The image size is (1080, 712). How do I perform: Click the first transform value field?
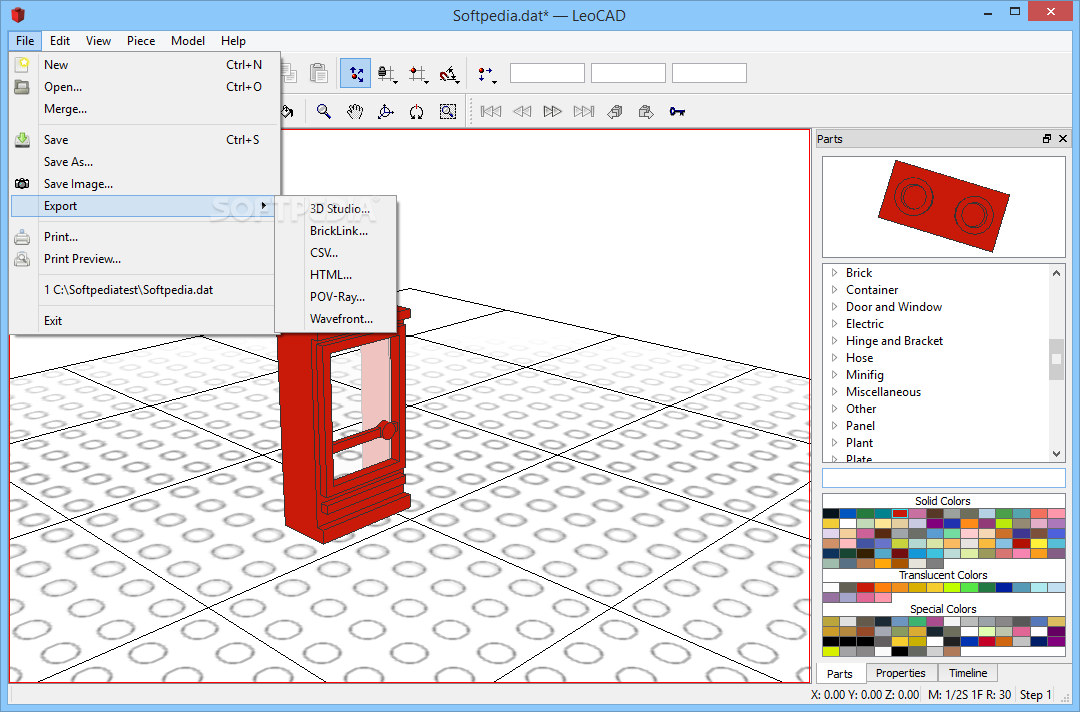pyautogui.click(x=547, y=73)
